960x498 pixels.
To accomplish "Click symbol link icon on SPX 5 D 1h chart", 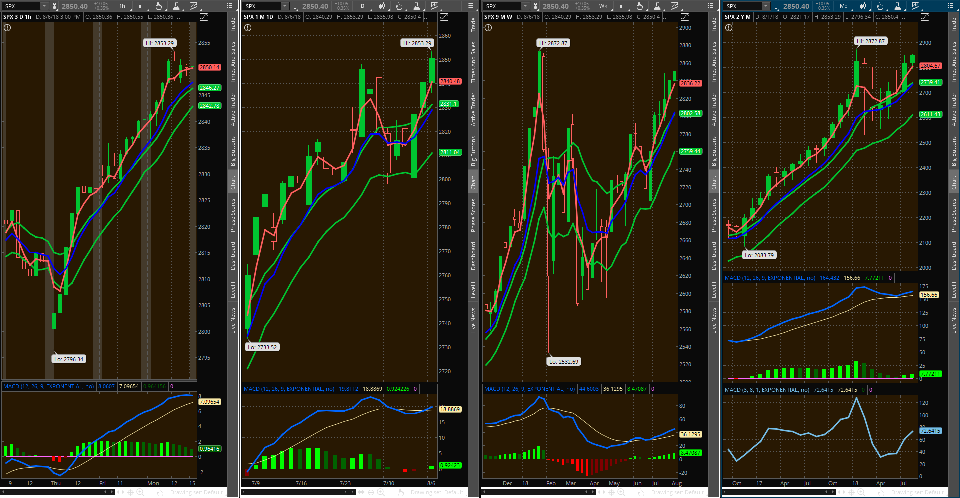I will 55,6.
